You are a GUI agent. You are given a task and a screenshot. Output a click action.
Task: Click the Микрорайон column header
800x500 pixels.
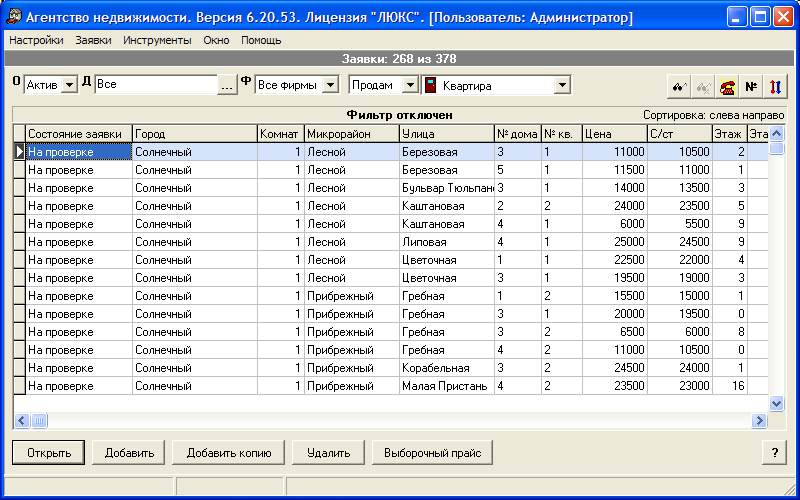click(x=352, y=134)
